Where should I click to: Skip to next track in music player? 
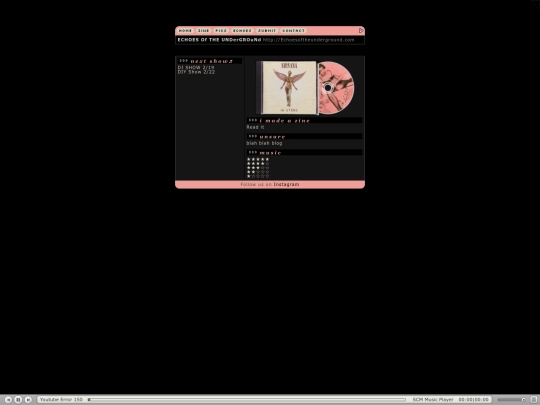[x=28, y=399]
